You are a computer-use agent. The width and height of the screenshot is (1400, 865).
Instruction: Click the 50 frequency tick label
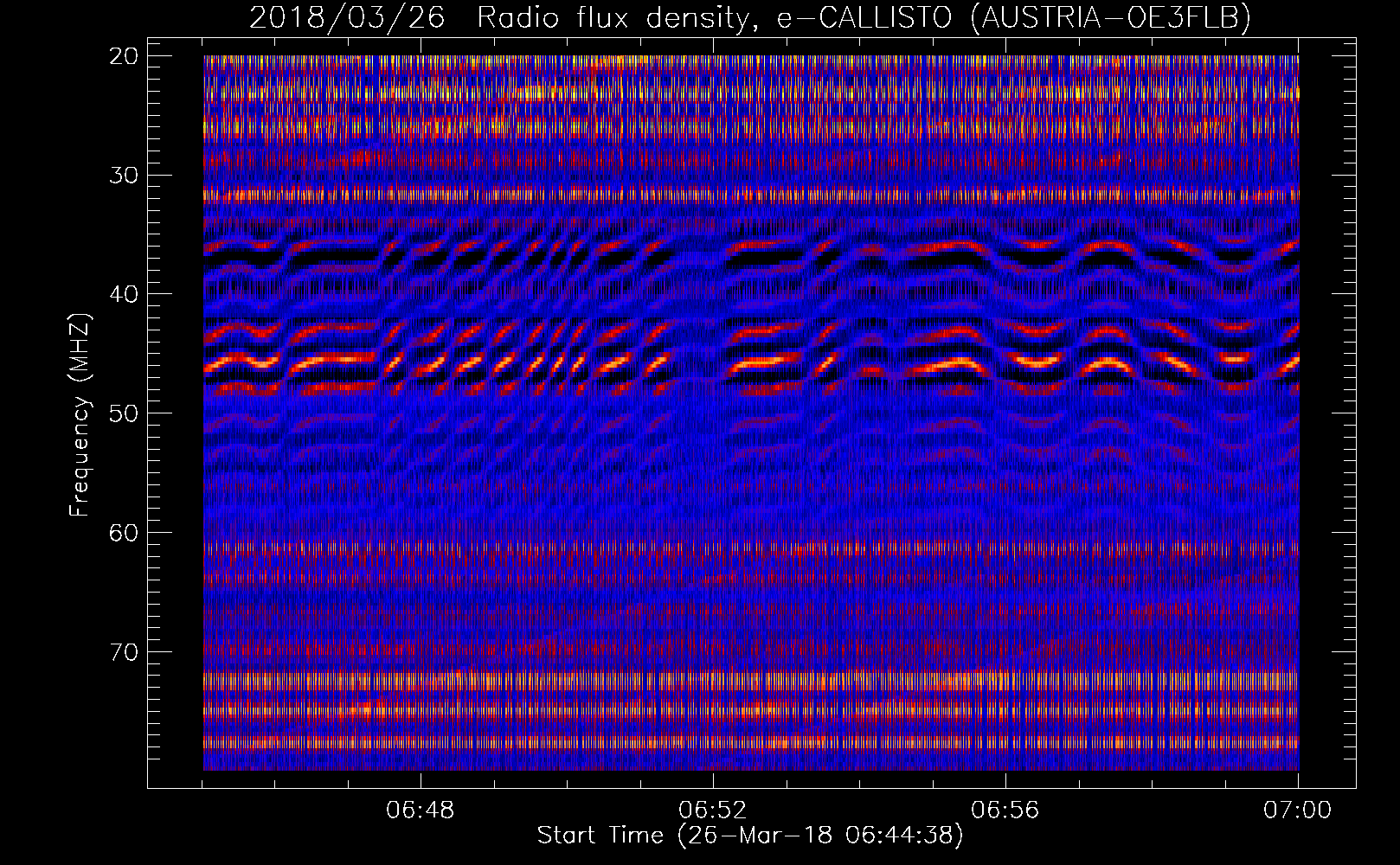(x=125, y=413)
